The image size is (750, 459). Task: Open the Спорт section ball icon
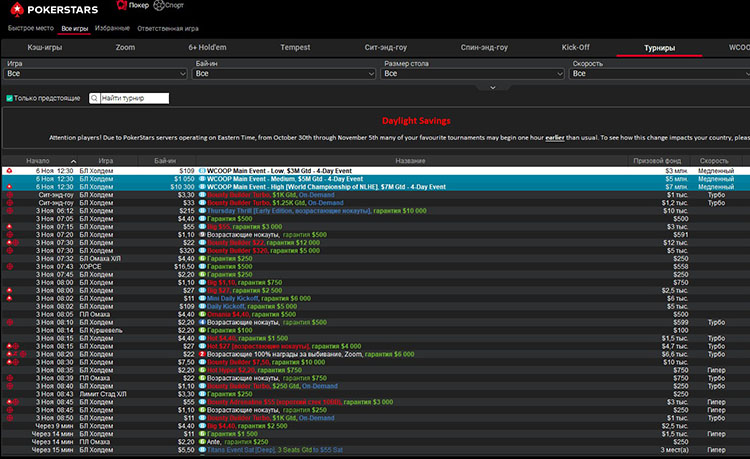point(159,5)
